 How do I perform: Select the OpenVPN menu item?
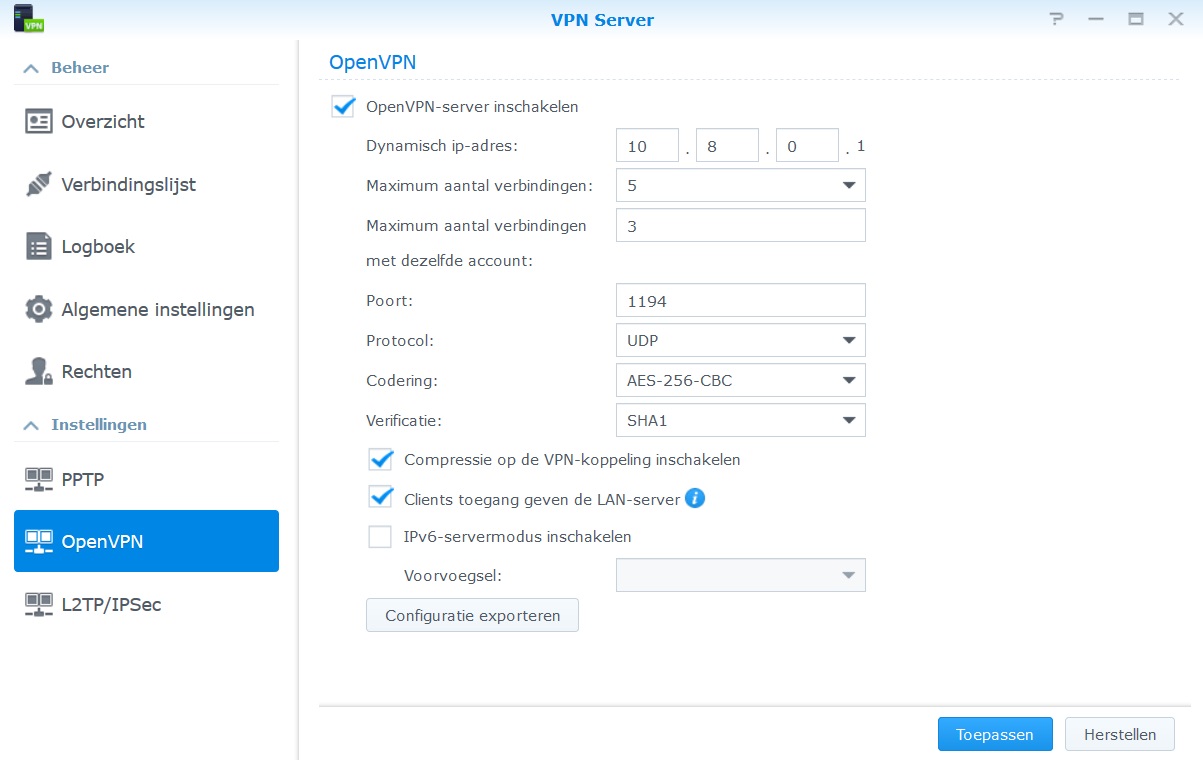146,542
